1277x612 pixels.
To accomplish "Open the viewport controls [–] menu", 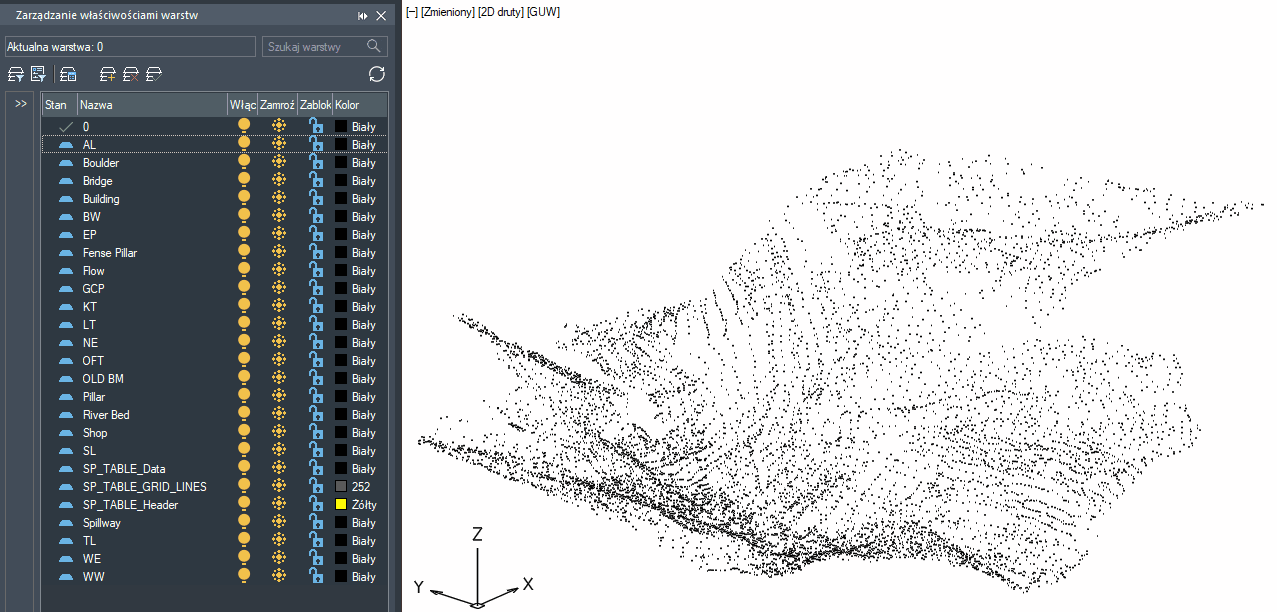I will click(411, 12).
